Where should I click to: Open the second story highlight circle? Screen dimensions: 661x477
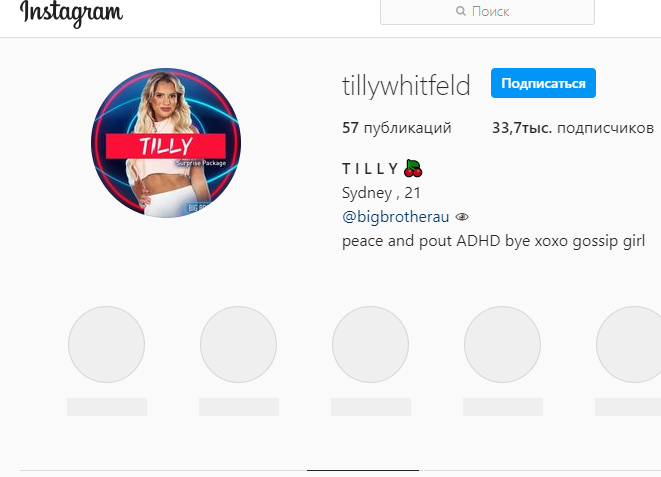click(239, 344)
